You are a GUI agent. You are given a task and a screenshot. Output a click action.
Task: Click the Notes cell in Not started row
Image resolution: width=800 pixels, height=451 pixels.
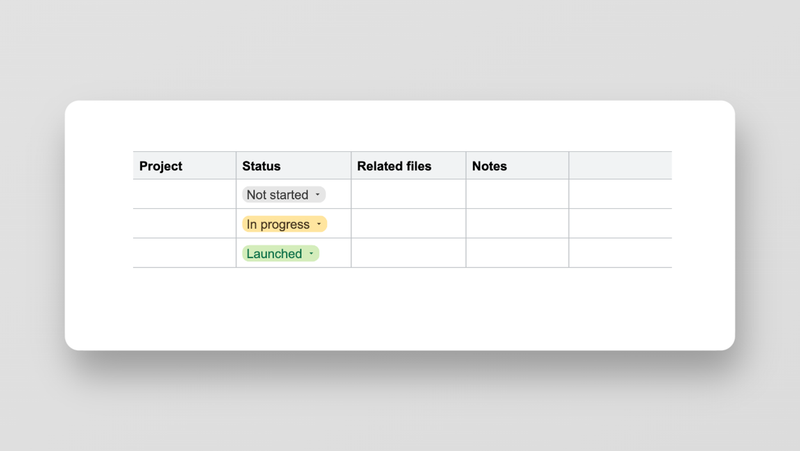tap(517, 195)
